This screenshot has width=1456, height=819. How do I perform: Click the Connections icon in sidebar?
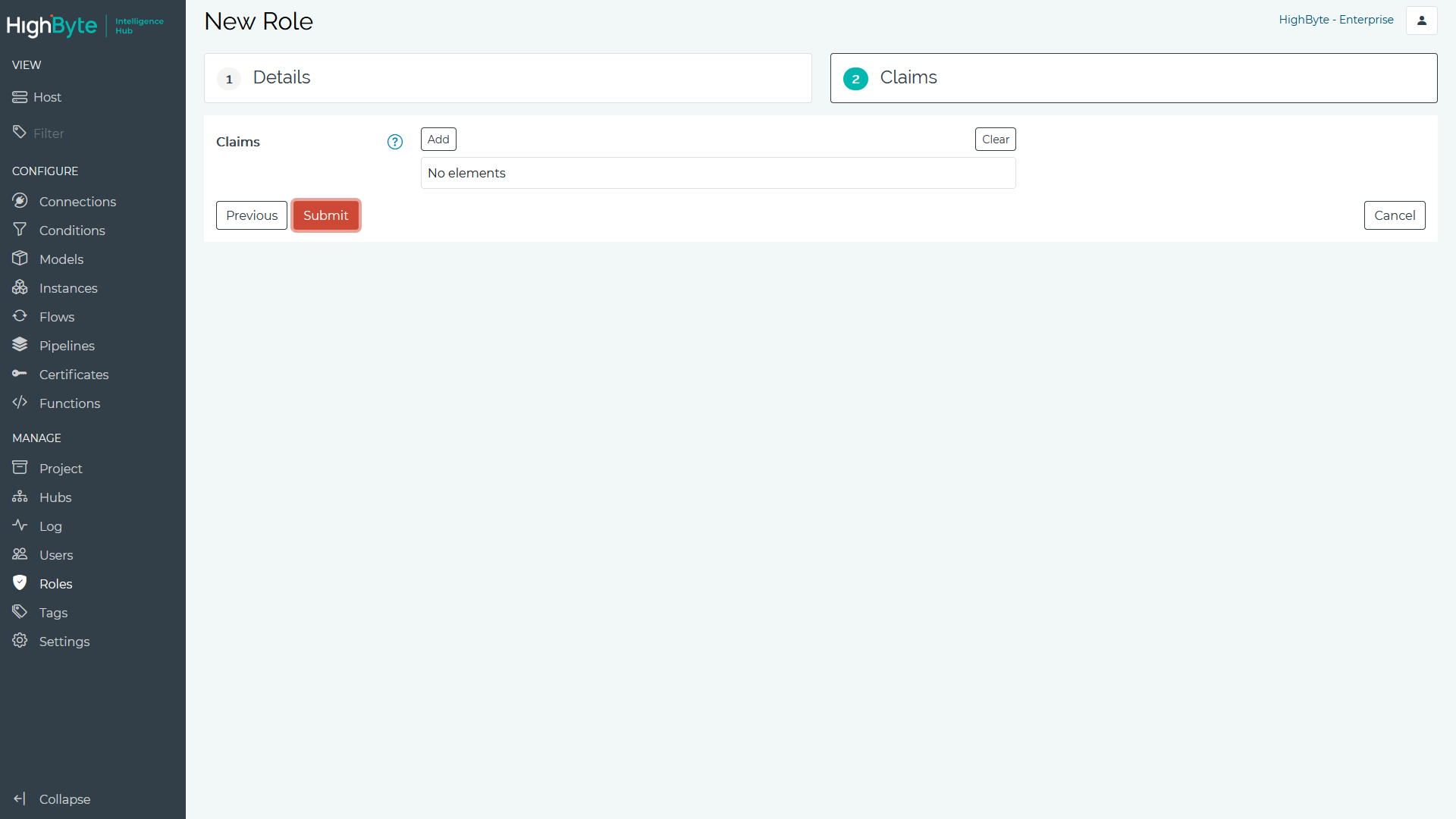coord(20,201)
